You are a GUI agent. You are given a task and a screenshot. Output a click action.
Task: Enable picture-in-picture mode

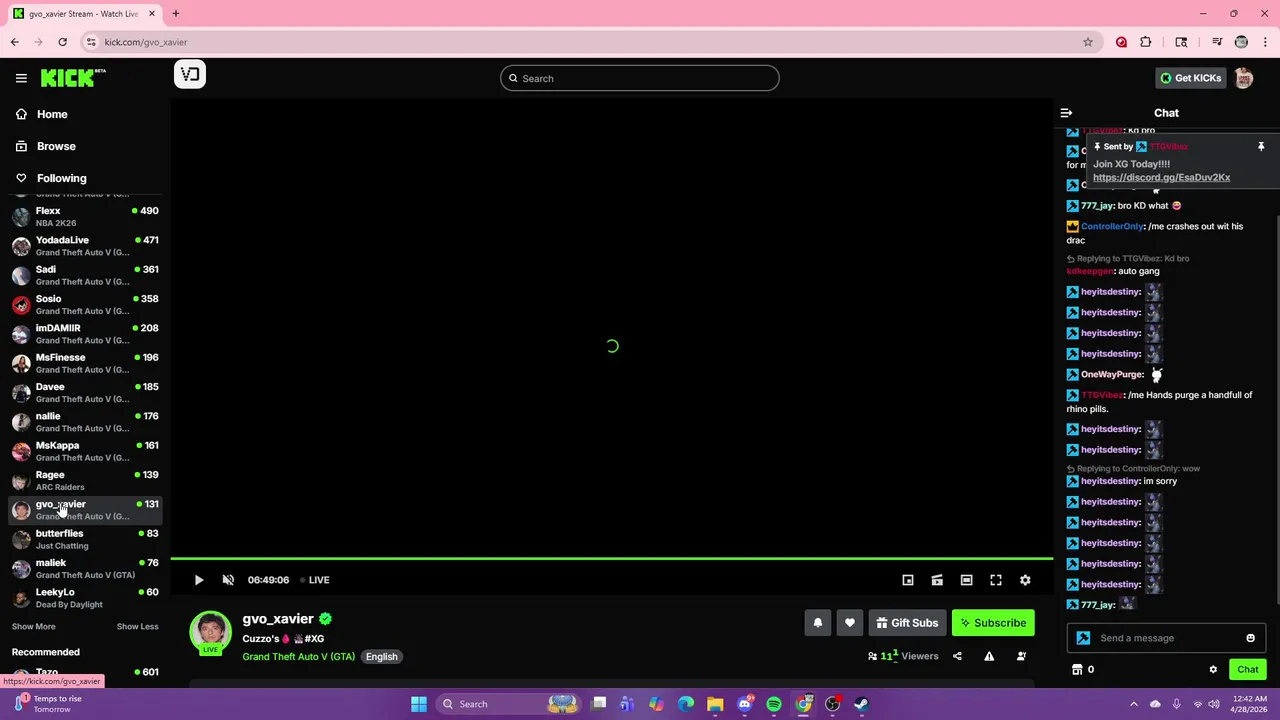coord(908,580)
